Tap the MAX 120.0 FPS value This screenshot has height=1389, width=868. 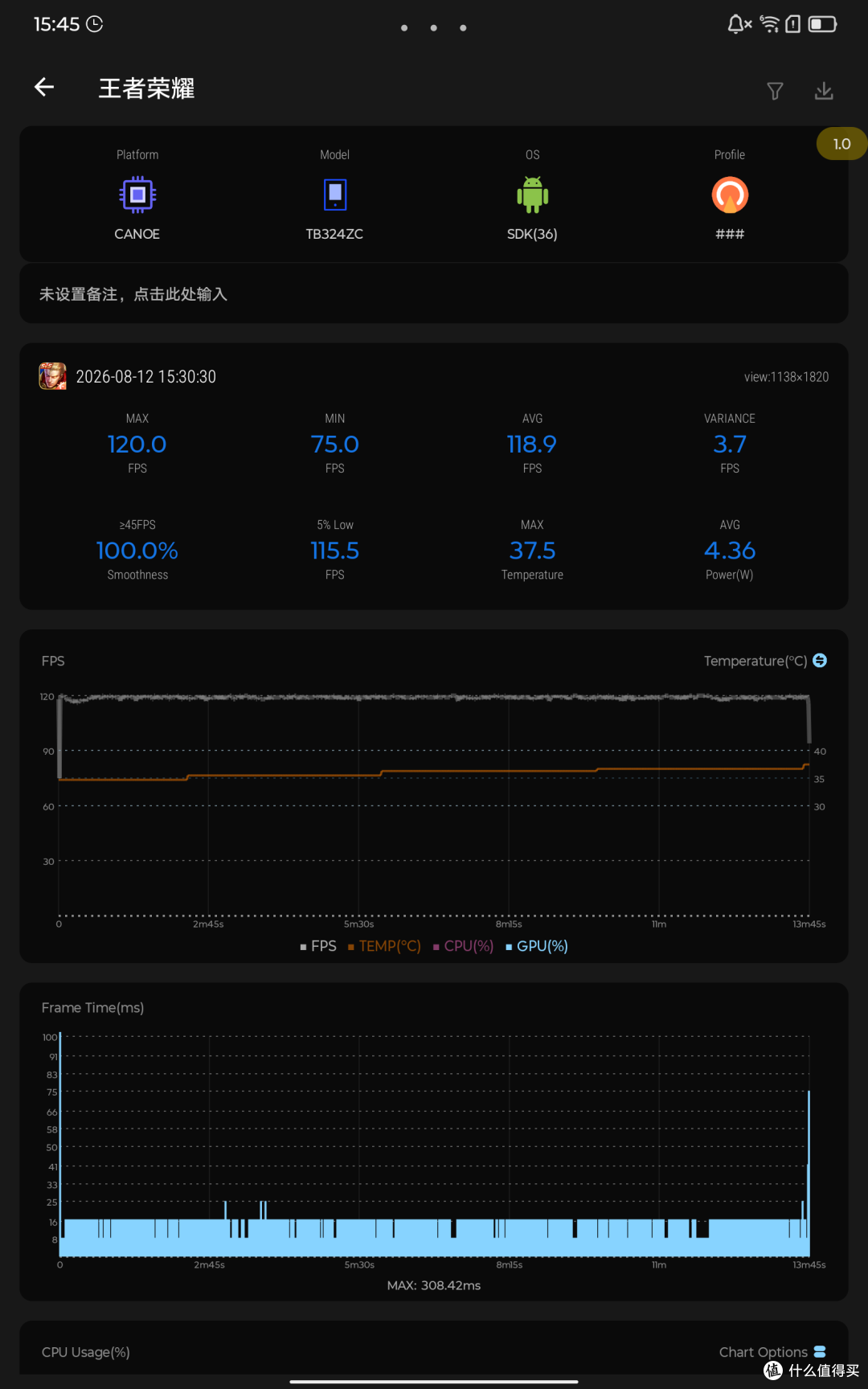tap(137, 444)
